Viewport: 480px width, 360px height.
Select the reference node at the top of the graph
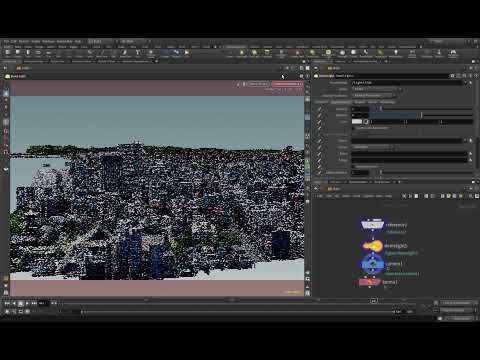pyautogui.click(x=372, y=226)
